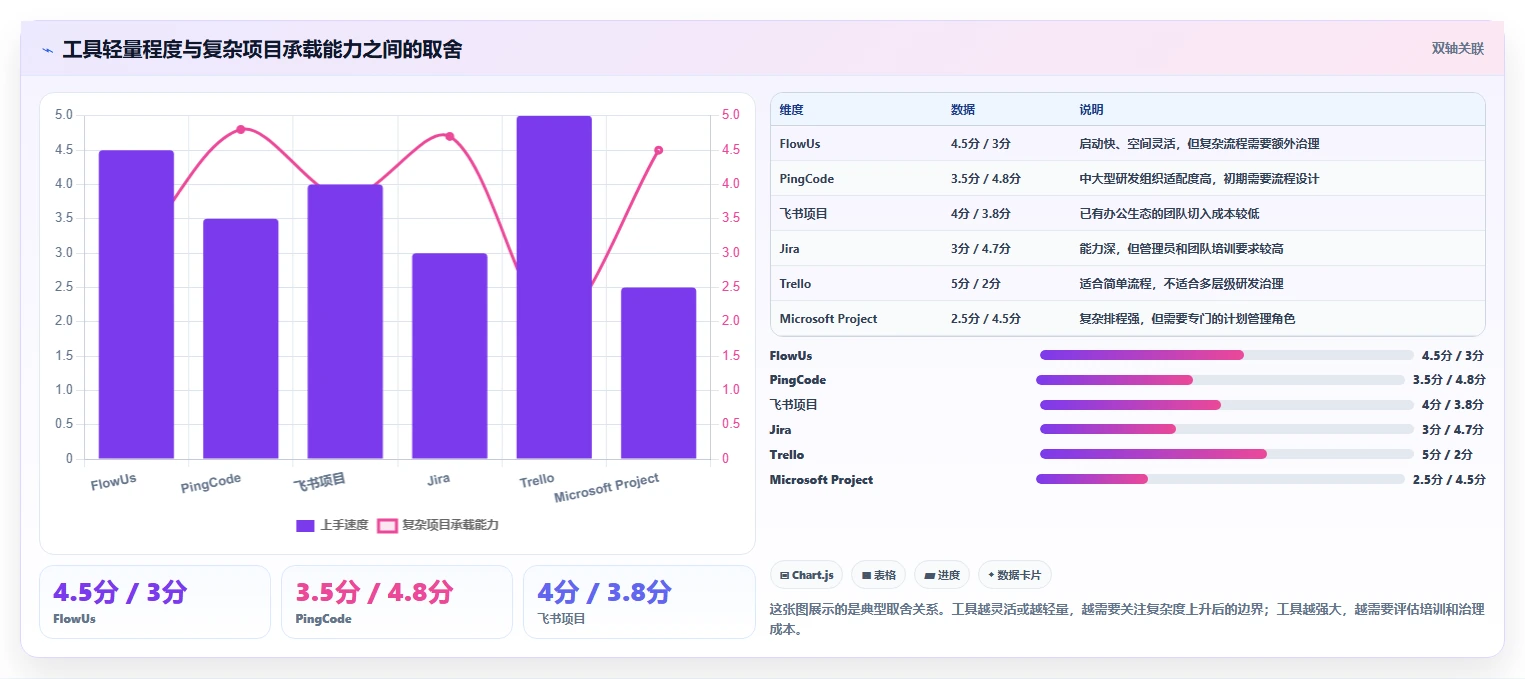Click the Microsoft Project bar in chart
Screen dimensions: 1525x679
point(658,373)
